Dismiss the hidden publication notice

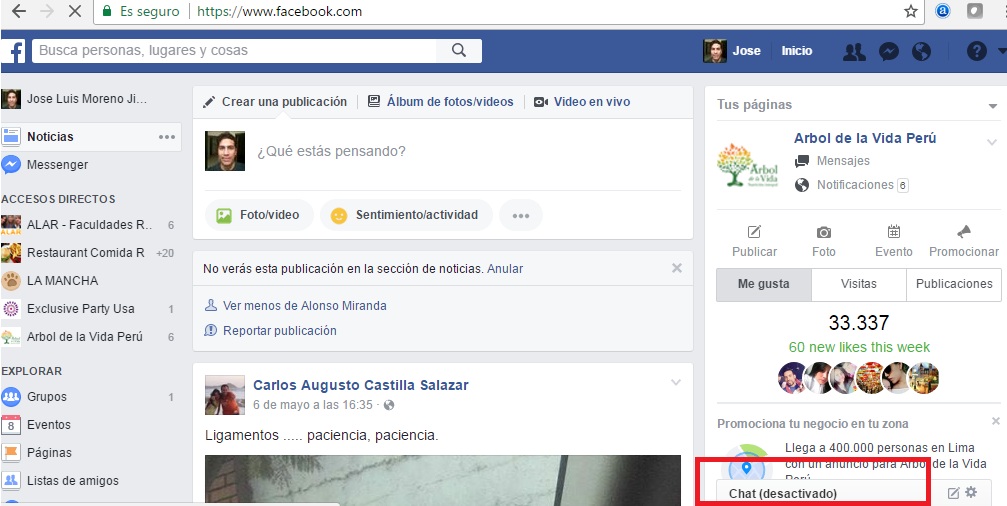pyautogui.click(x=677, y=268)
